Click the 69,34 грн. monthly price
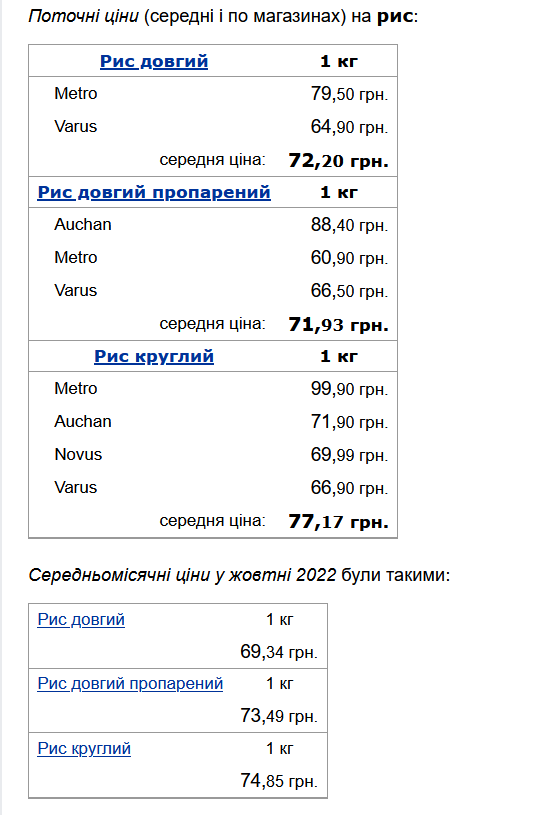The image size is (546, 815). click(x=279, y=652)
